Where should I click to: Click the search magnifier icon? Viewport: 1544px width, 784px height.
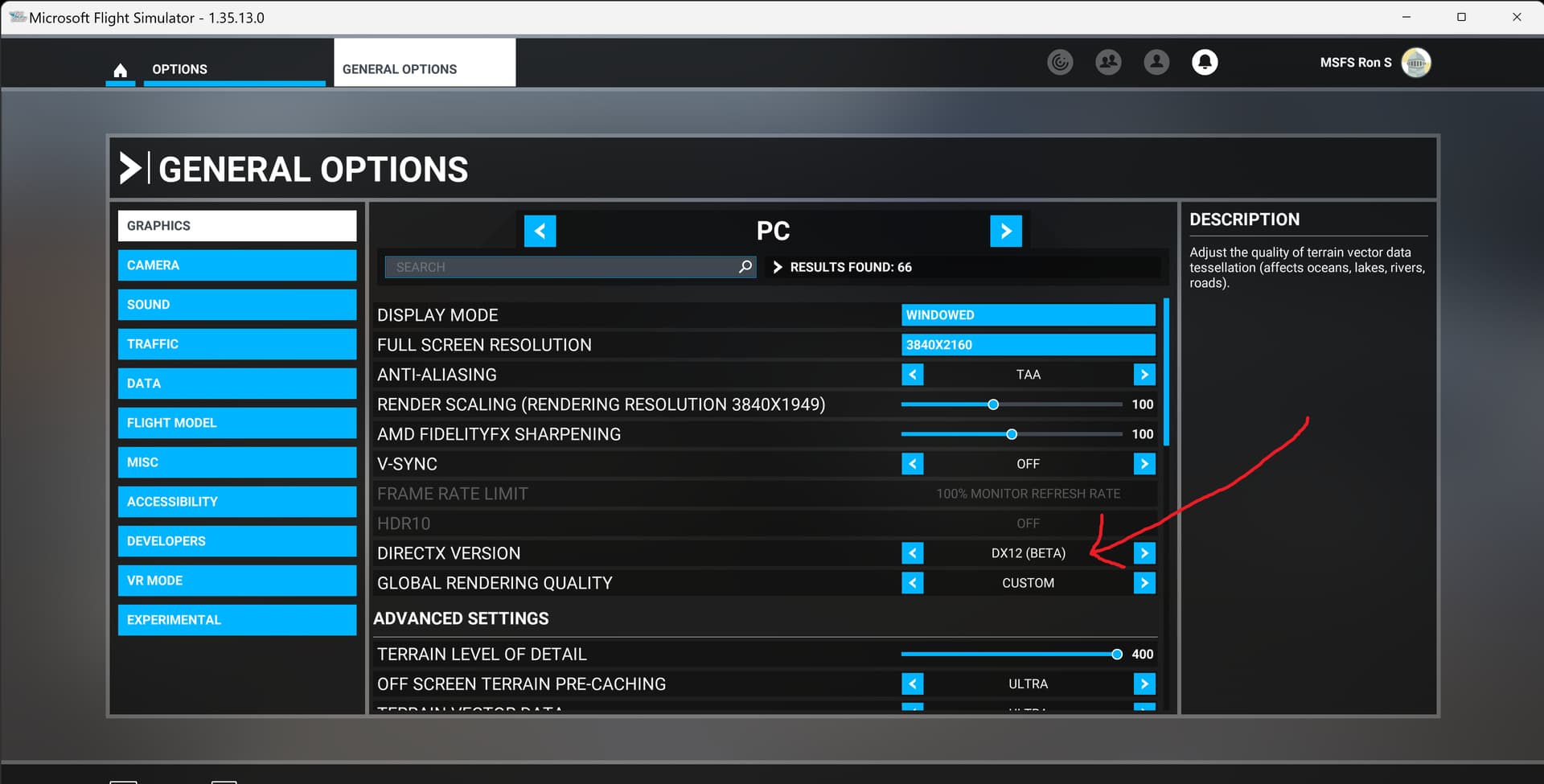click(x=745, y=266)
